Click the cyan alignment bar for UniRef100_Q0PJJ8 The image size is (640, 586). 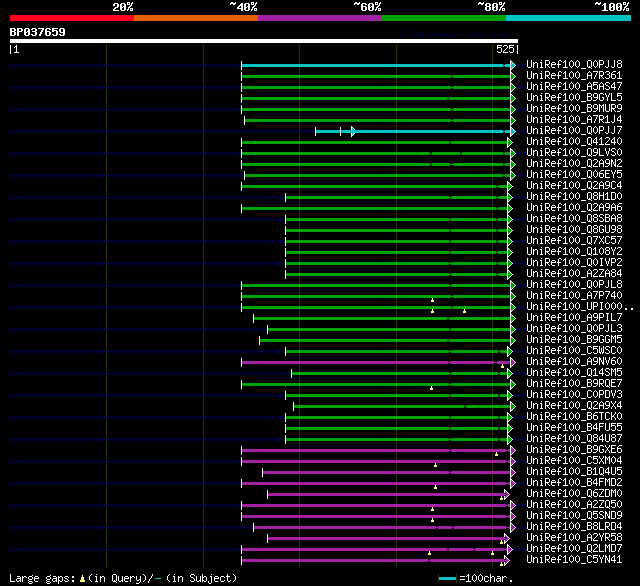[378, 65]
